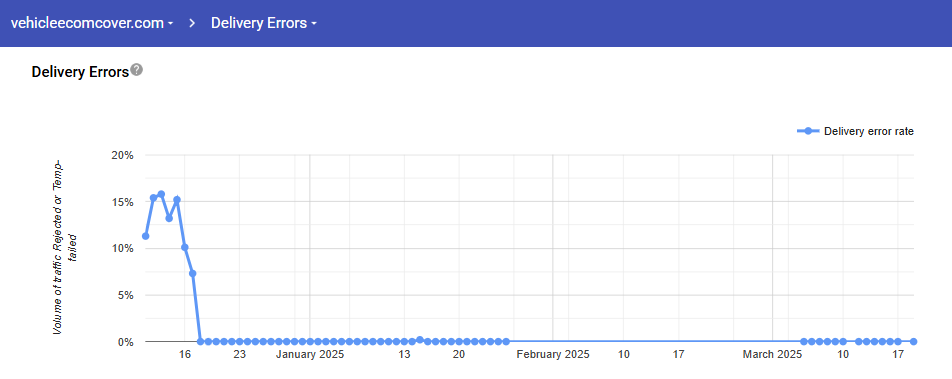Click the March 2025 axis label
Image resolution: width=952 pixels, height=379 pixels.
[x=772, y=355]
